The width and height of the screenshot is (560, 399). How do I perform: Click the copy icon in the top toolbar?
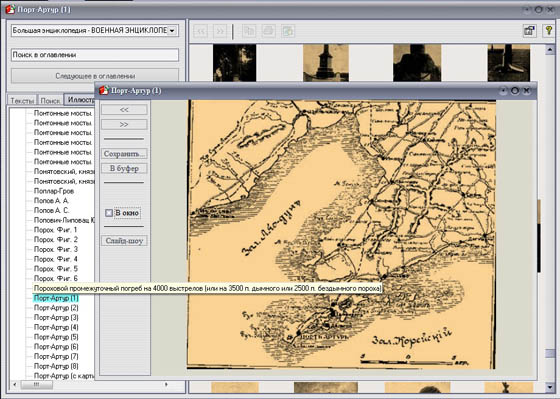pos(249,31)
